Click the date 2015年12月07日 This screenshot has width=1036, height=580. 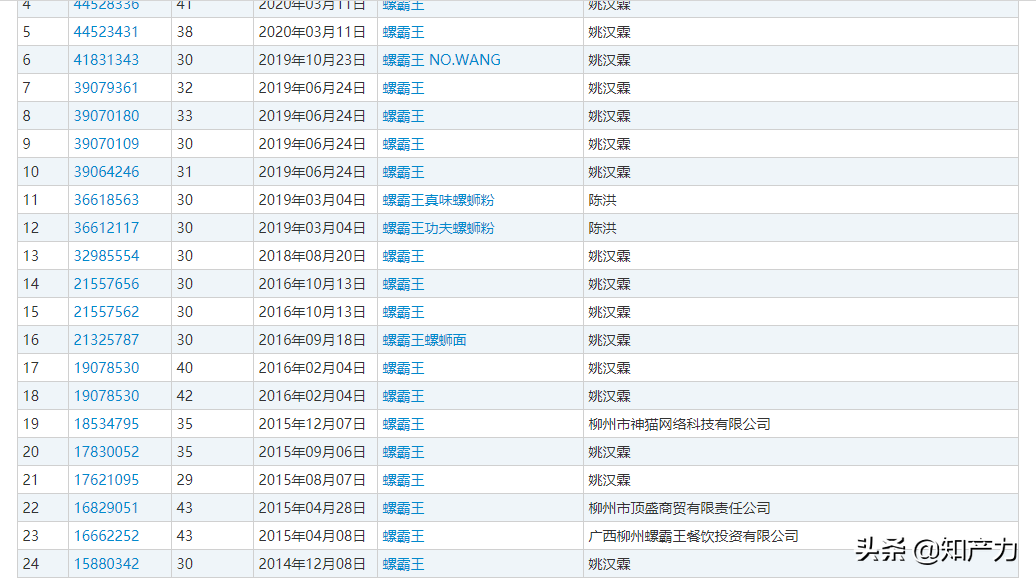[312, 423]
